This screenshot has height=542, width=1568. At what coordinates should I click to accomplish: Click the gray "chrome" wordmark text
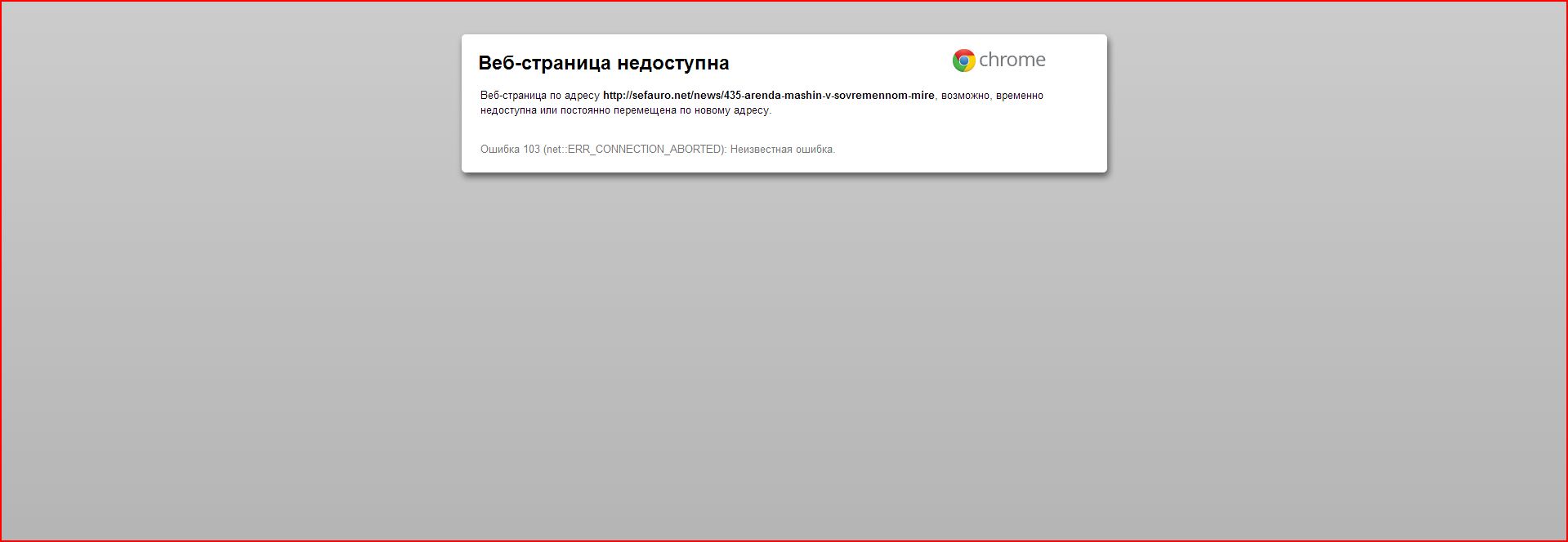pyautogui.click(x=1012, y=60)
